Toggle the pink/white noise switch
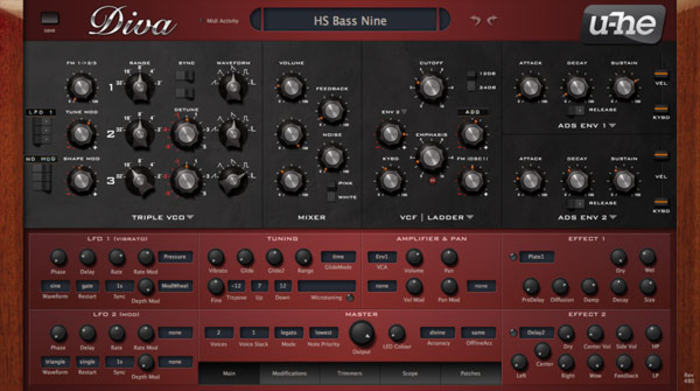 (x=331, y=191)
